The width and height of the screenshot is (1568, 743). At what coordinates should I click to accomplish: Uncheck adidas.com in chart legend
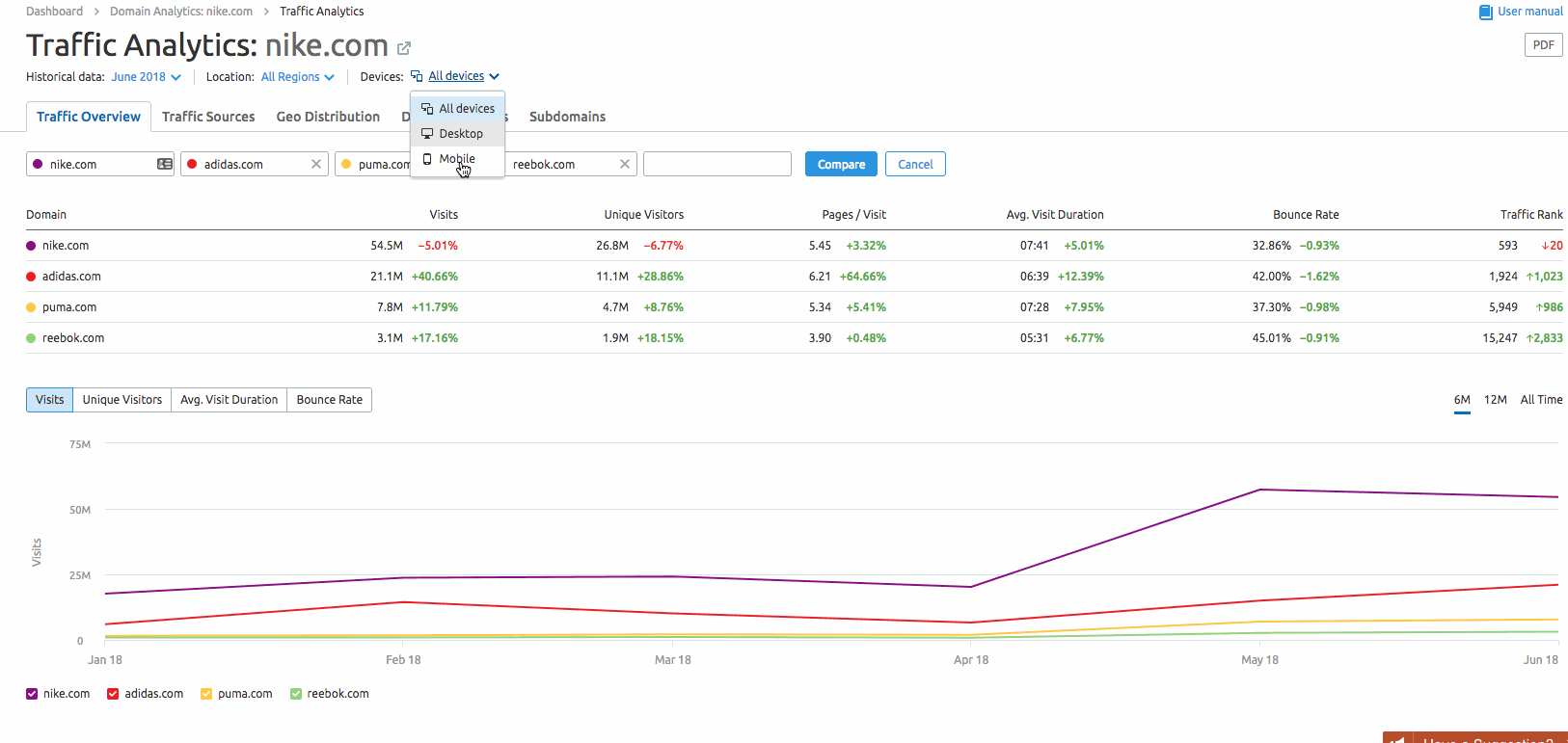point(113,694)
